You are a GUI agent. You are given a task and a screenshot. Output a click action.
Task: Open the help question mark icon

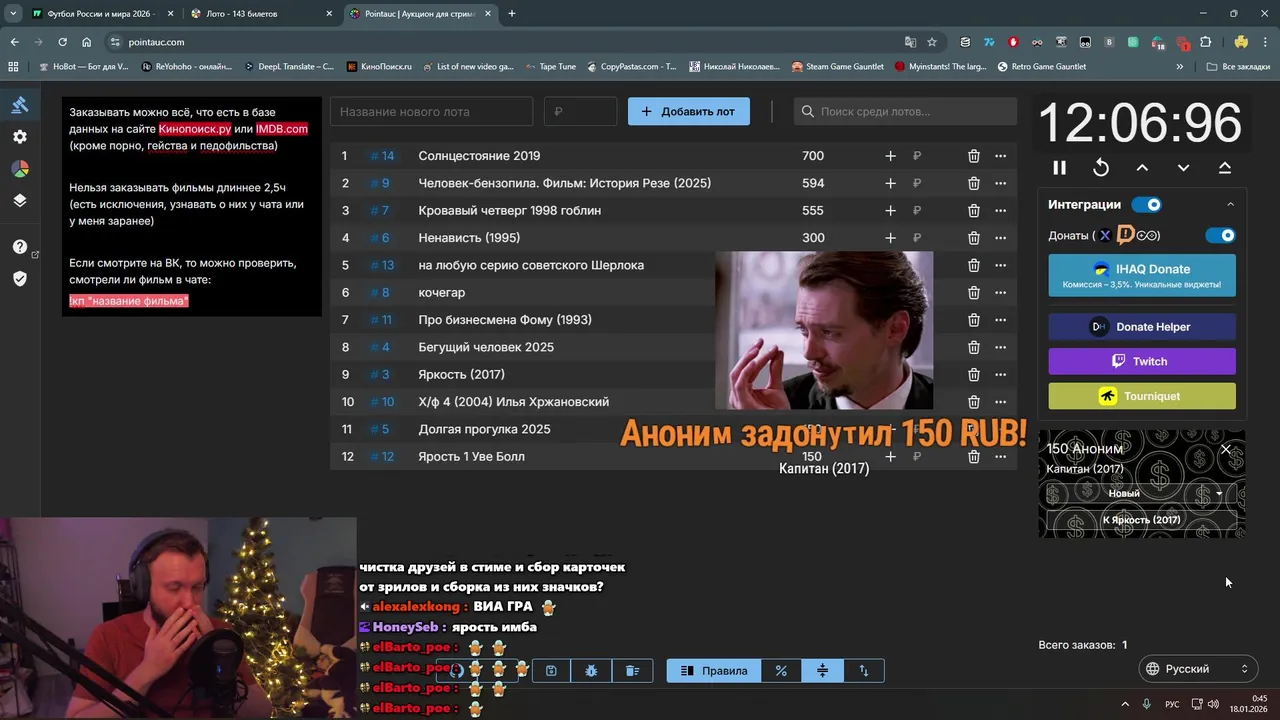click(20, 247)
